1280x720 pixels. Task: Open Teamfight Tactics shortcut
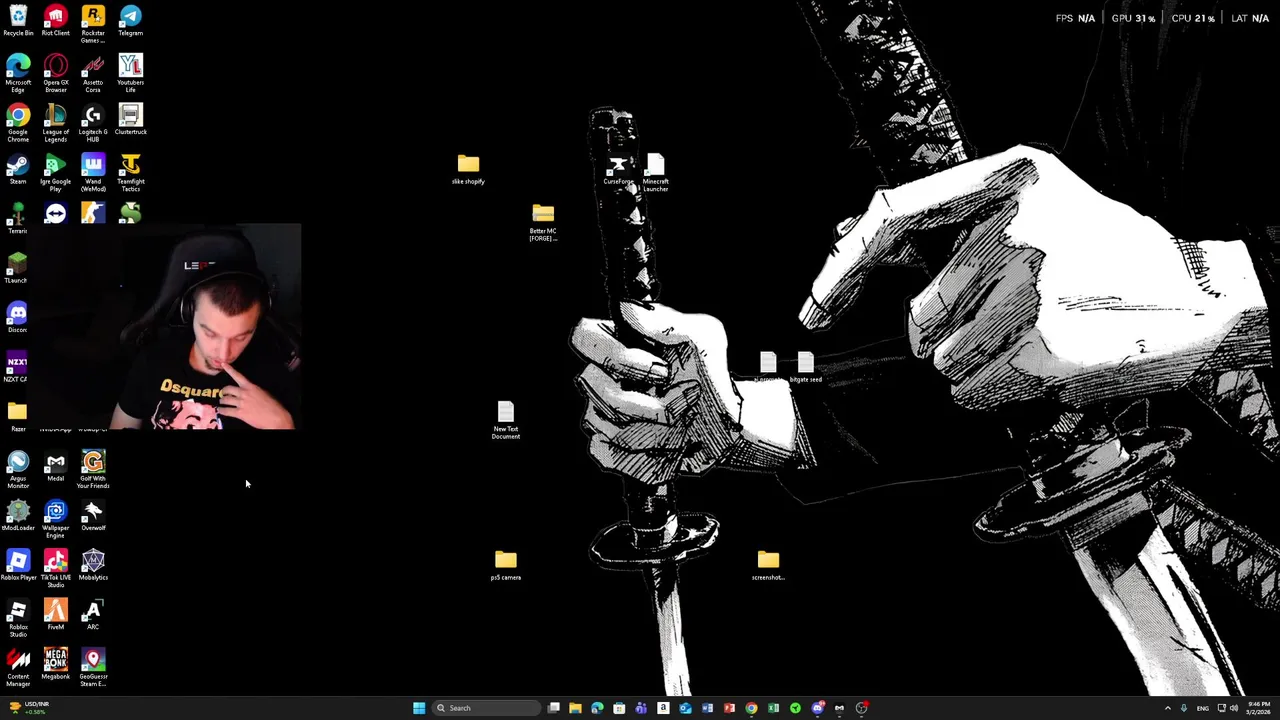pos(130,172)
